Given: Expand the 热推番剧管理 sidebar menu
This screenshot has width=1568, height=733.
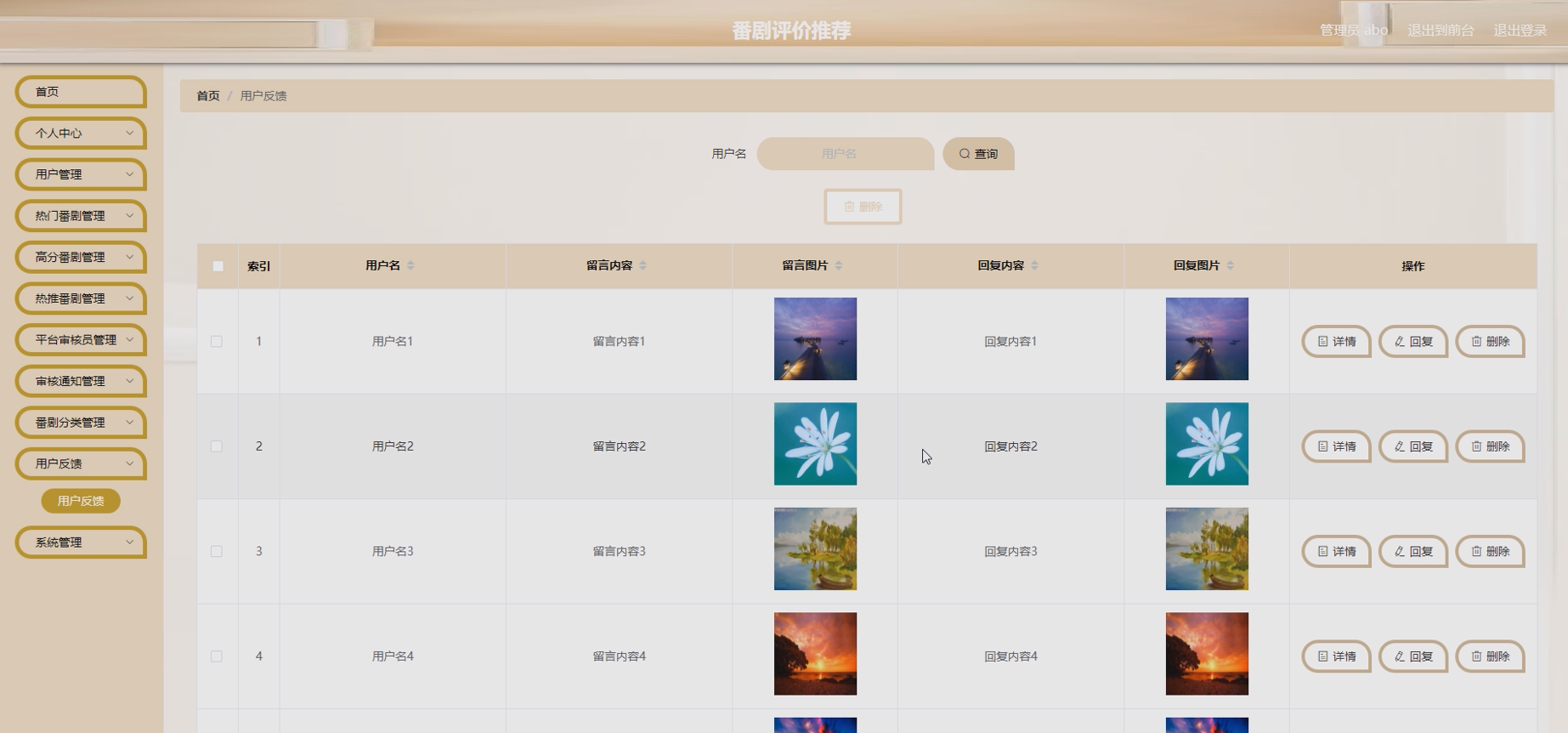Looking at the screenshot, I should click(81, 298).
